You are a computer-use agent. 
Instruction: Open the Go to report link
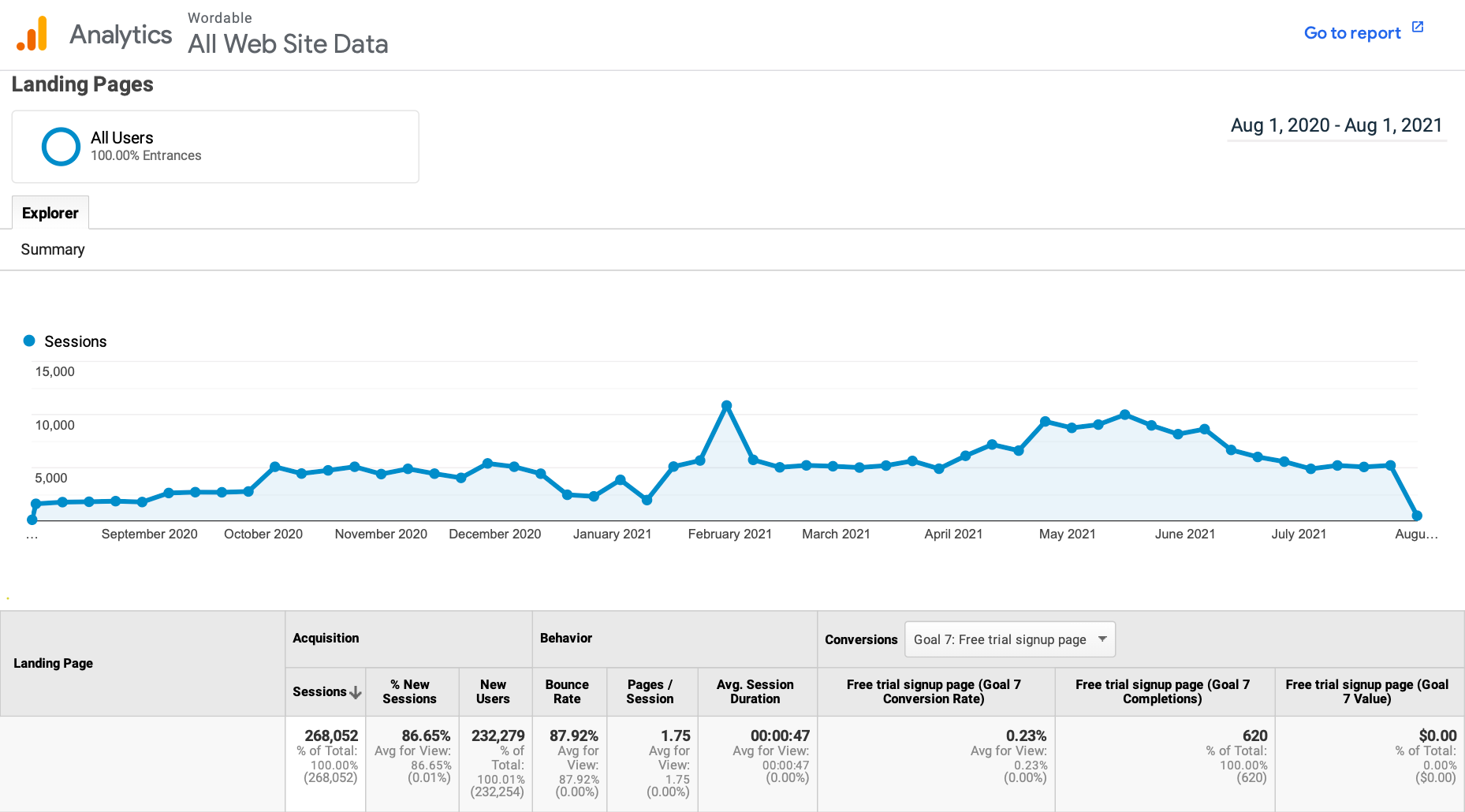point(1351,33)
